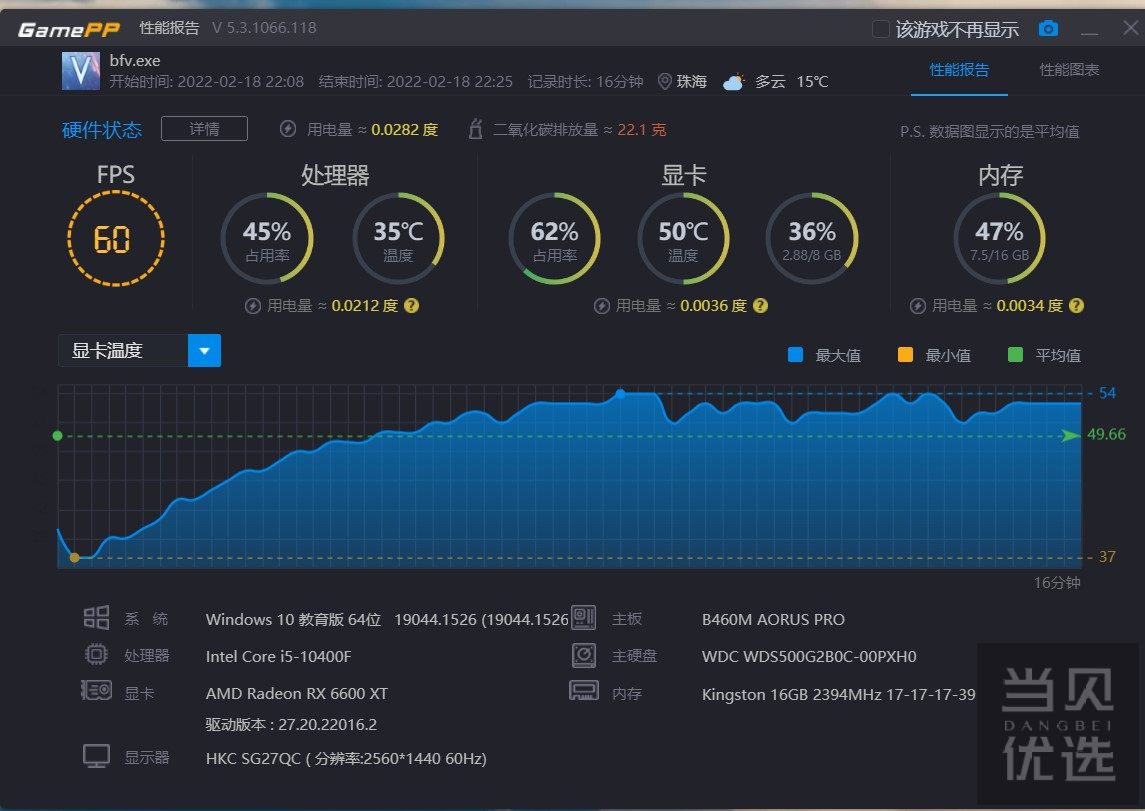Click the RAM icon beside 内存
1145x811 pixels.
pyautogui.click(x=583, y=691)
